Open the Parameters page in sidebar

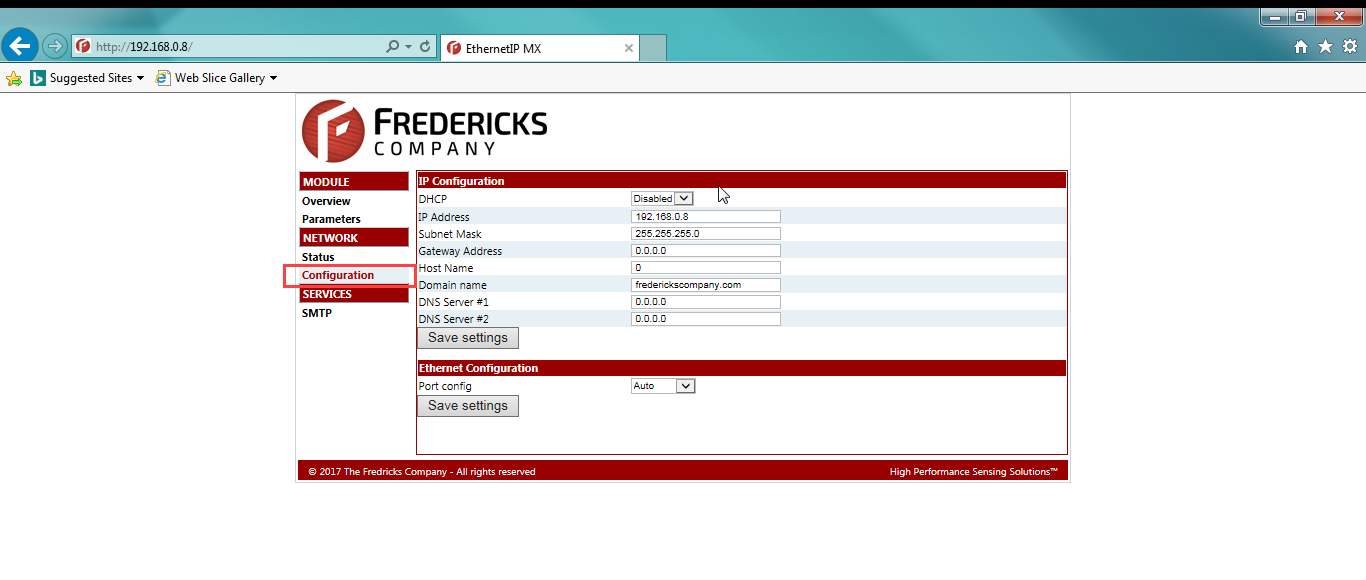pyautogui.click(x=331, y=219)
